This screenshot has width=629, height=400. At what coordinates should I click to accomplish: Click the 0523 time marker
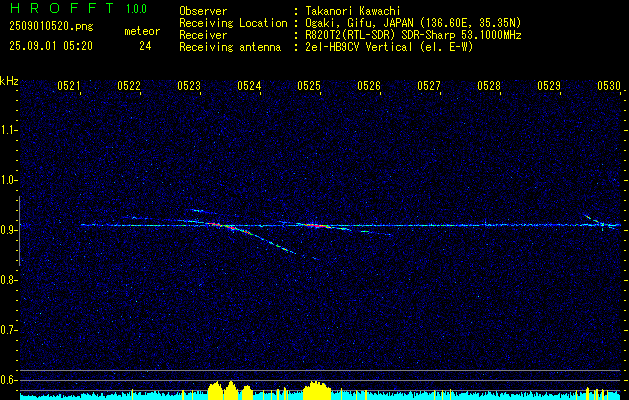pyautogui.click(x=189, y=86)
